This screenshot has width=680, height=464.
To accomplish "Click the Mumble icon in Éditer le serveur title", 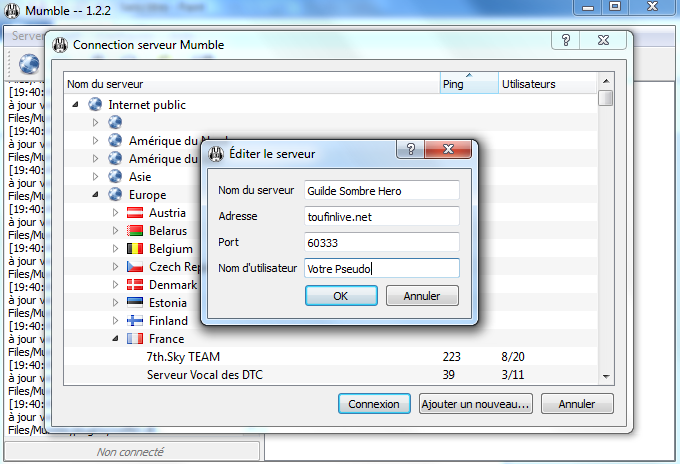I will click(216, 154).
